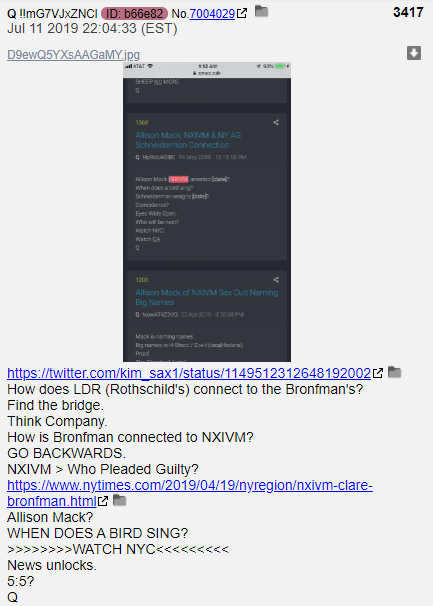Screen dimensions: 433x606
Task: Click the Q !!mG7VJxZNCI tripcode name
Action: point(52,14)
